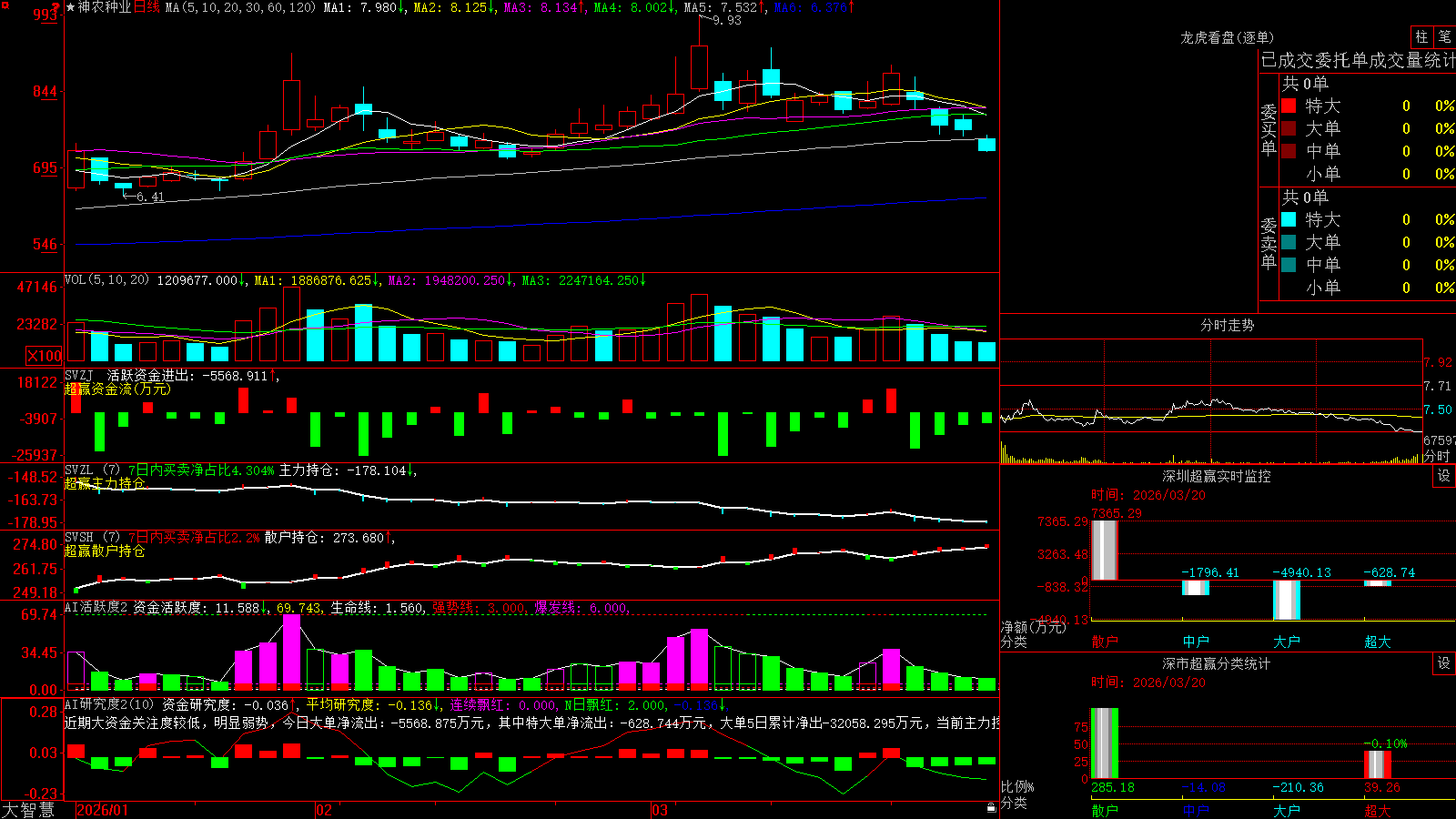Click the 神农种业 stock name
The image size is (1456, 819).
pos(105,7)
